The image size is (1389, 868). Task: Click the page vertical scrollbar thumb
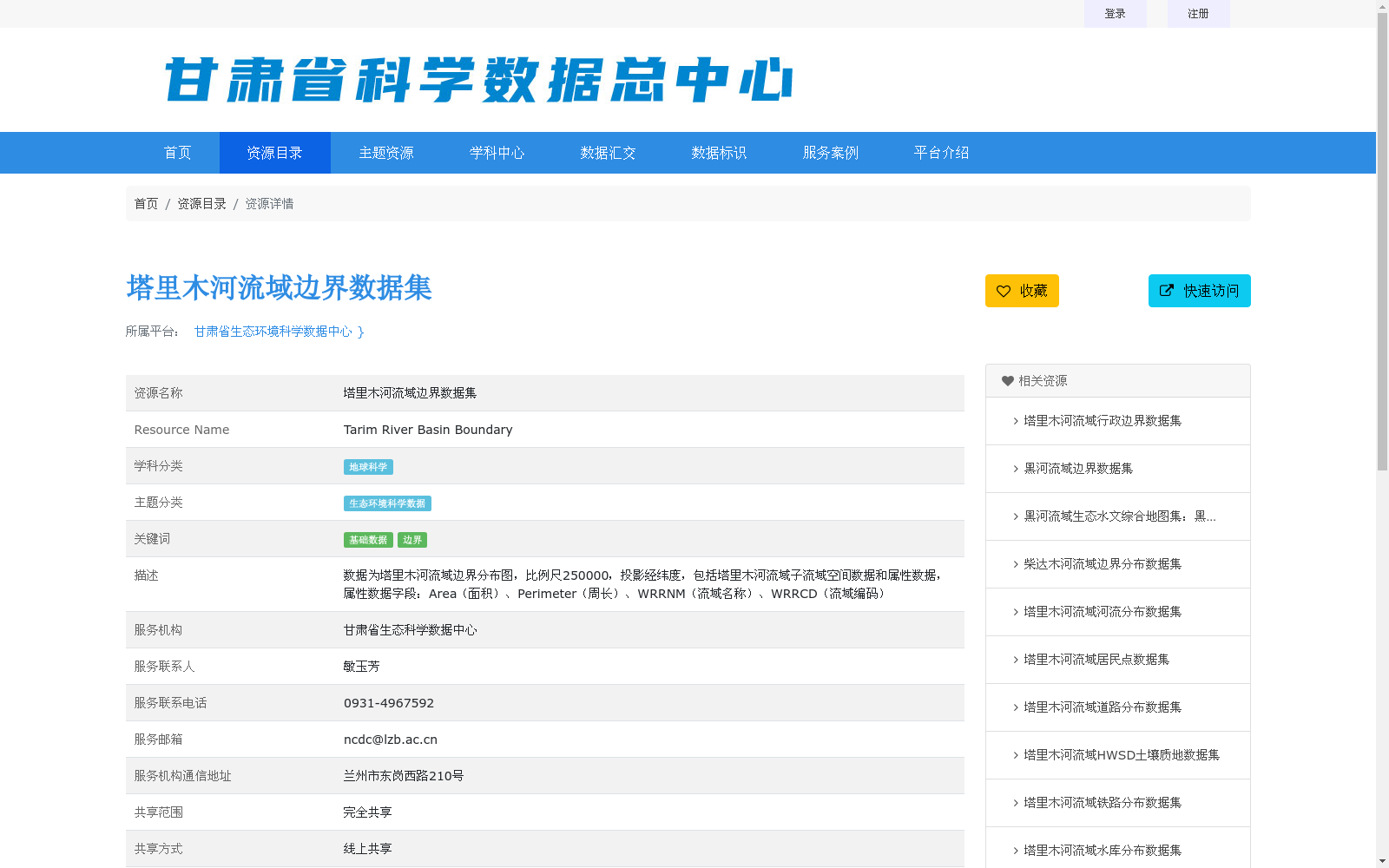[x=1382, y=243]
